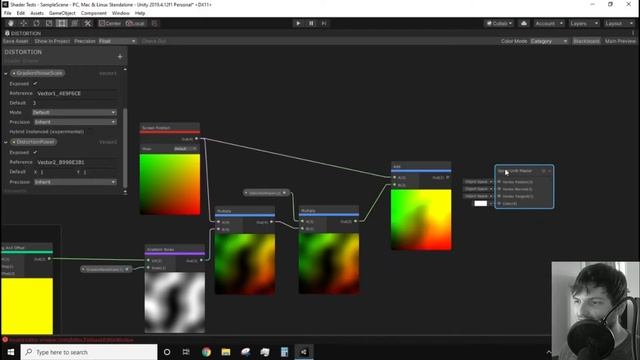Select the DistortionPower property pill
This screenshot has width=640, height=360.
34,142
